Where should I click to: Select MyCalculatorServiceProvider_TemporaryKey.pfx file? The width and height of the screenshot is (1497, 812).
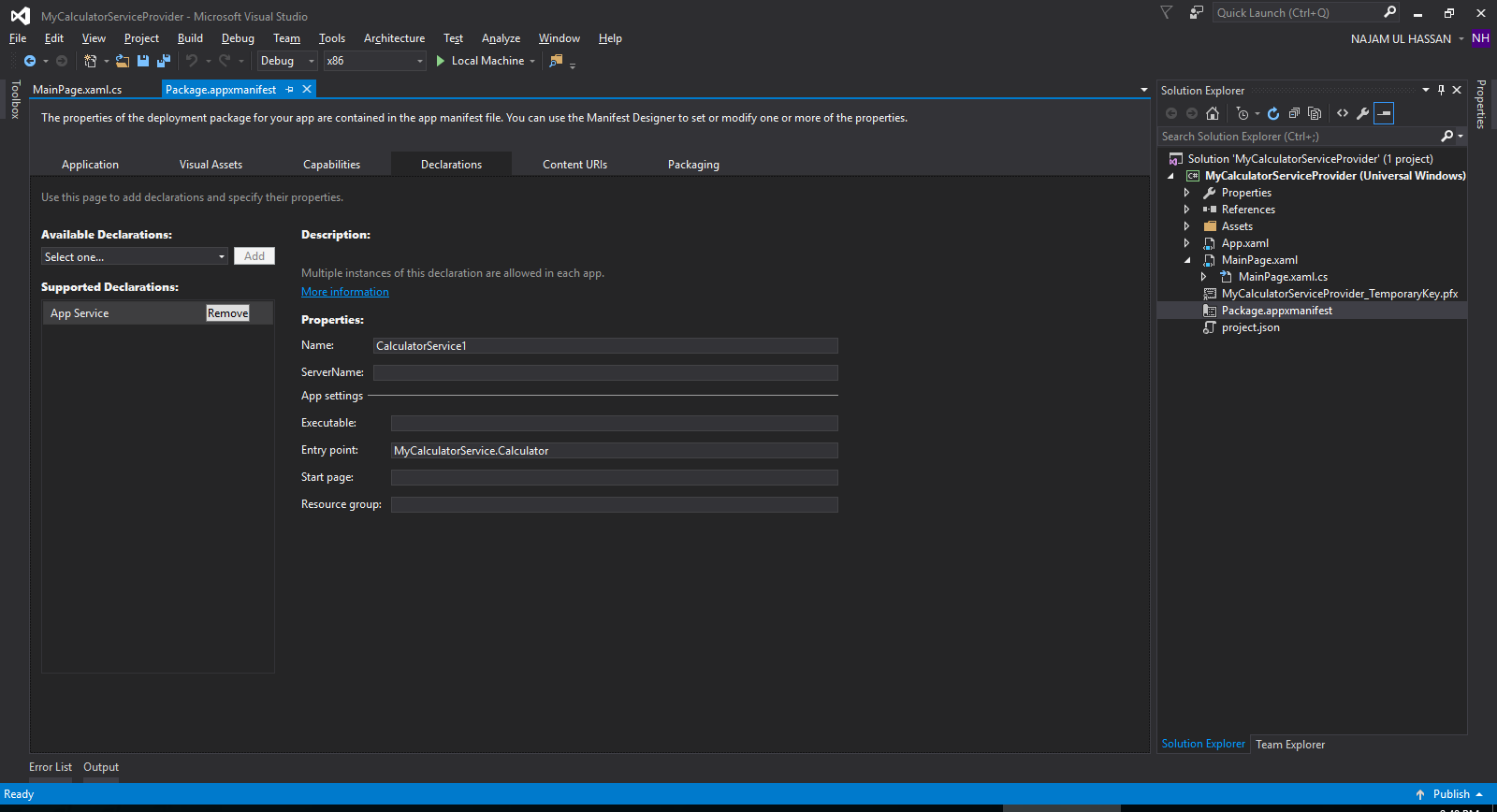[1339, 294]
